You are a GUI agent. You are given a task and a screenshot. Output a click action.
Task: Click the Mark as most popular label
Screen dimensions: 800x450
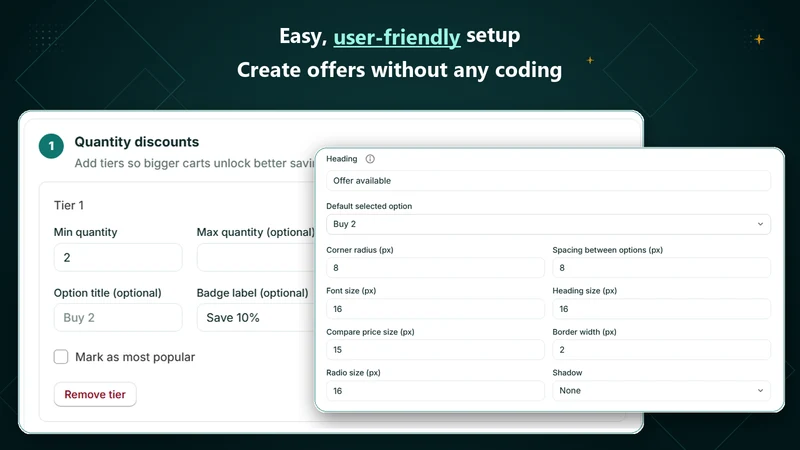135,357
